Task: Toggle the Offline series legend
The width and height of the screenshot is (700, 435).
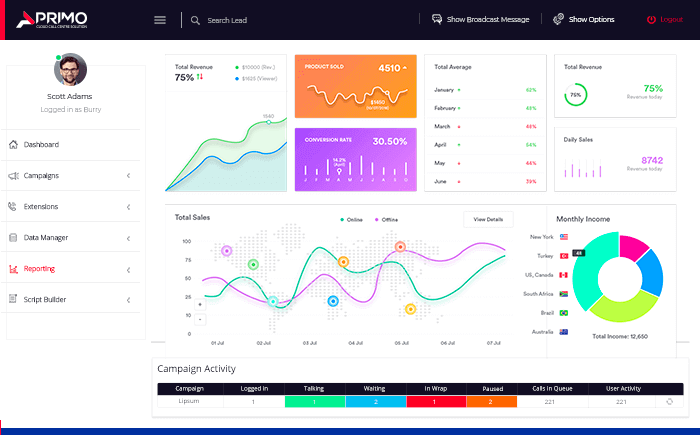Action: coord(386,220)
